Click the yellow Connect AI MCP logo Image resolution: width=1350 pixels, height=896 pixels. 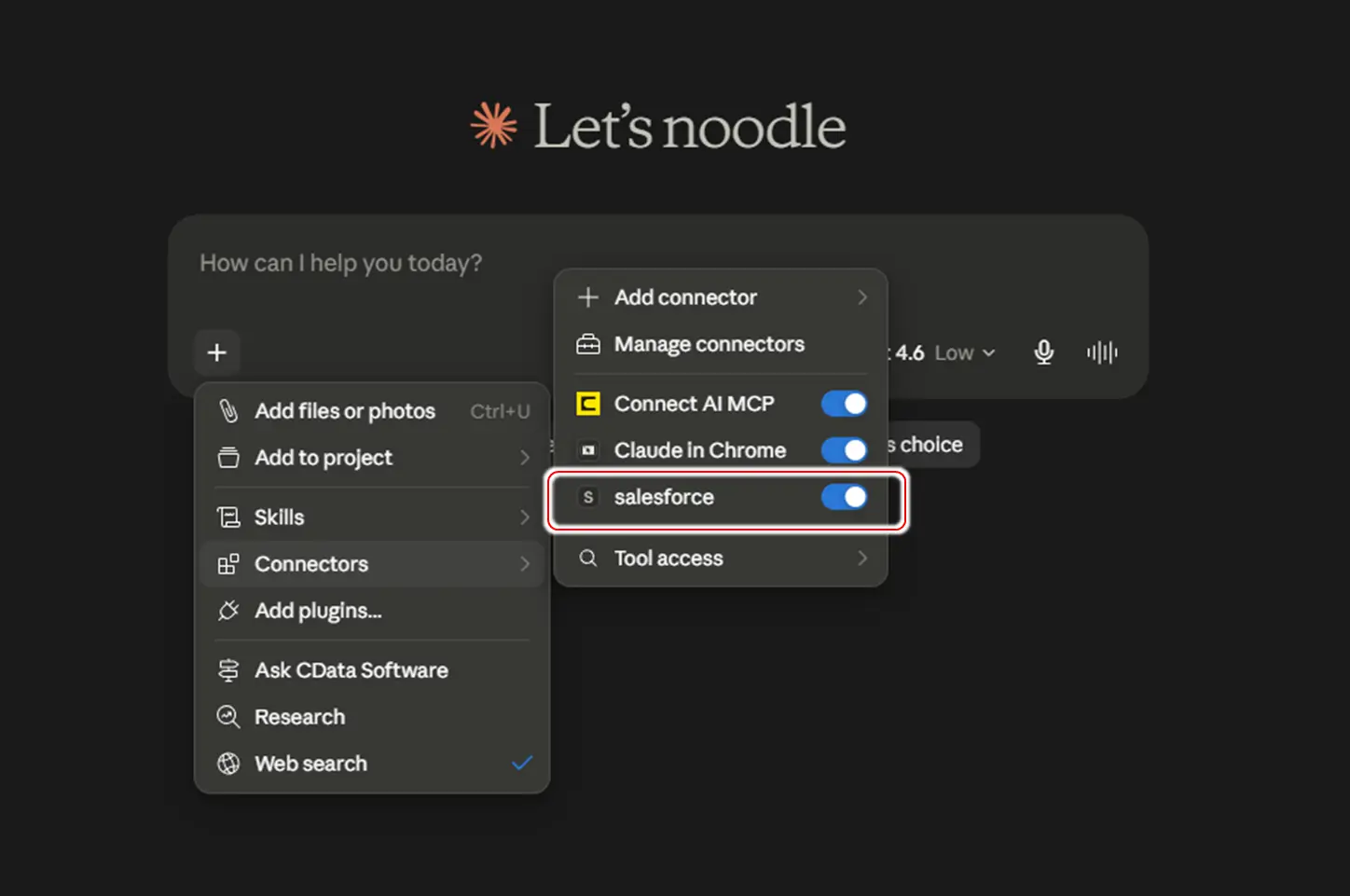tap(588, 404)
